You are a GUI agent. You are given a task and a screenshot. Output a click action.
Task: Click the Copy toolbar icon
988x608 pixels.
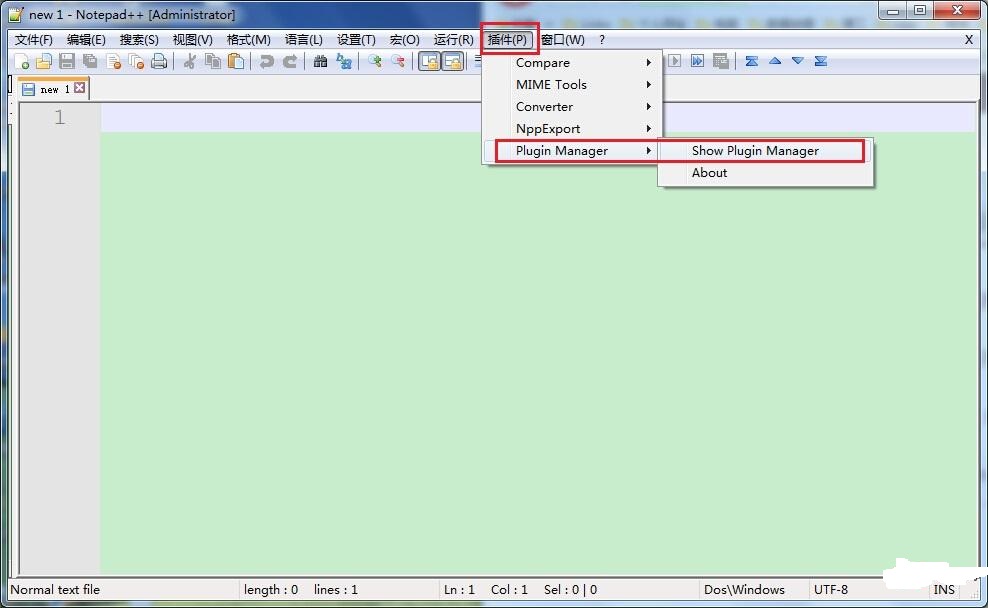[x=213, y=61]
